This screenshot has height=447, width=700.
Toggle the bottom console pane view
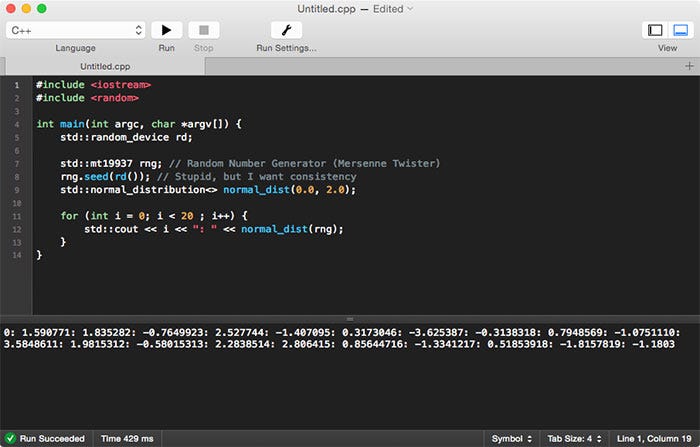pyautogui.click(x=680, y=30)
